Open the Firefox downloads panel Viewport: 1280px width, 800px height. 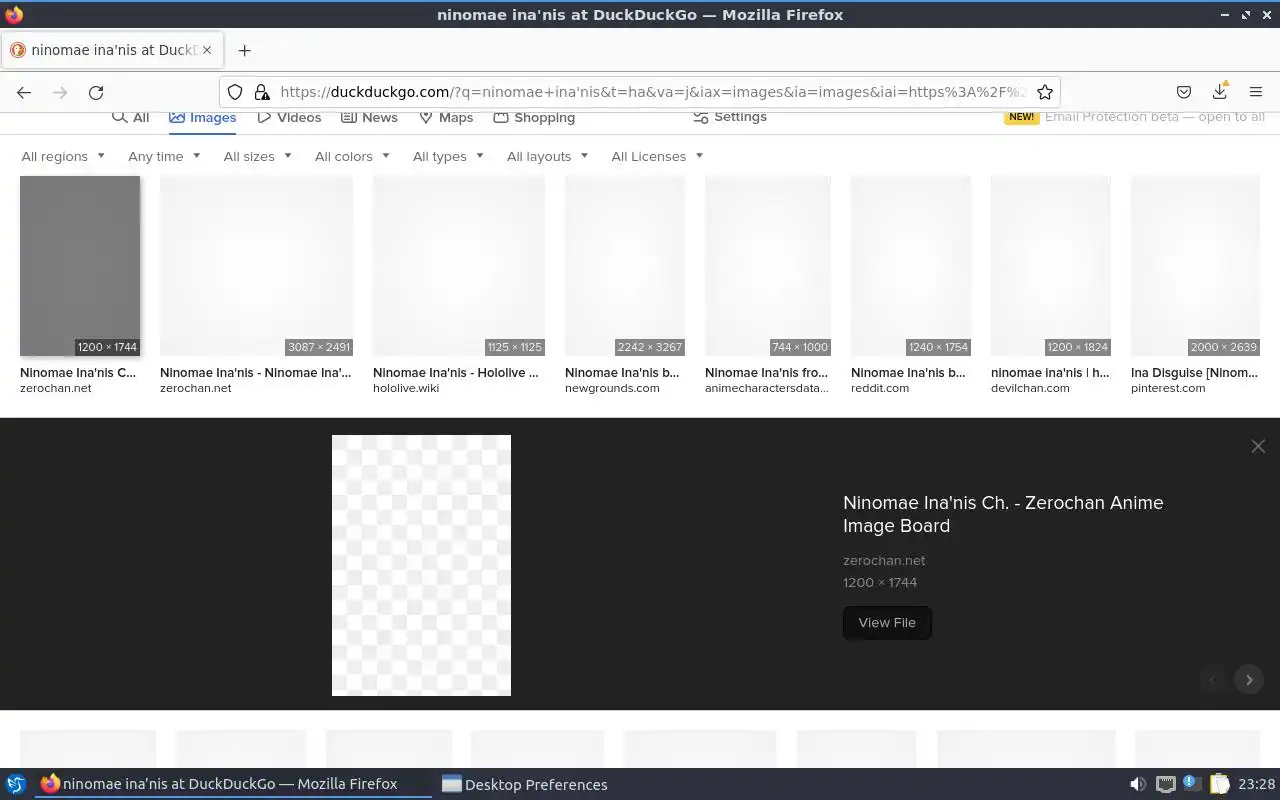point(1220,92)
